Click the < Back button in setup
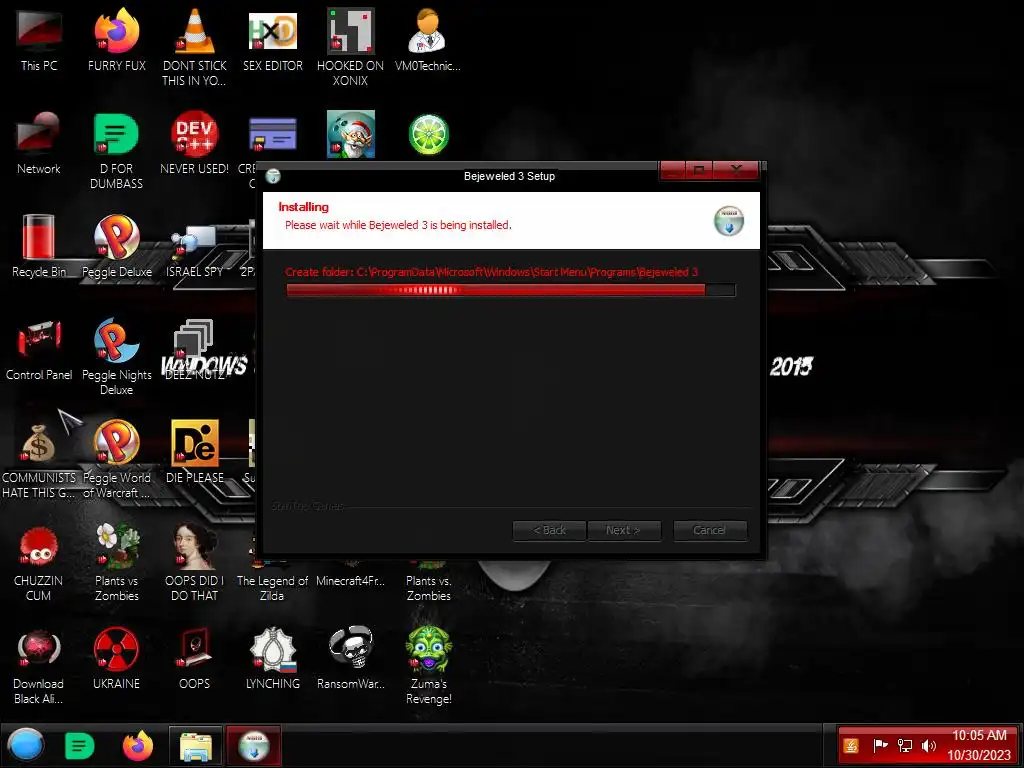 tap(550, 530)
